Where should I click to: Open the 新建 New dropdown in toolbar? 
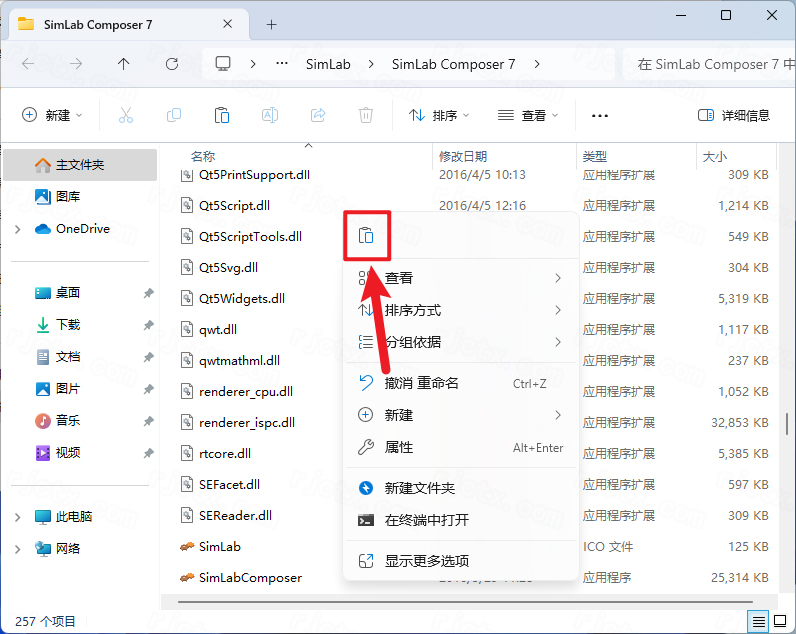[52, 115]
